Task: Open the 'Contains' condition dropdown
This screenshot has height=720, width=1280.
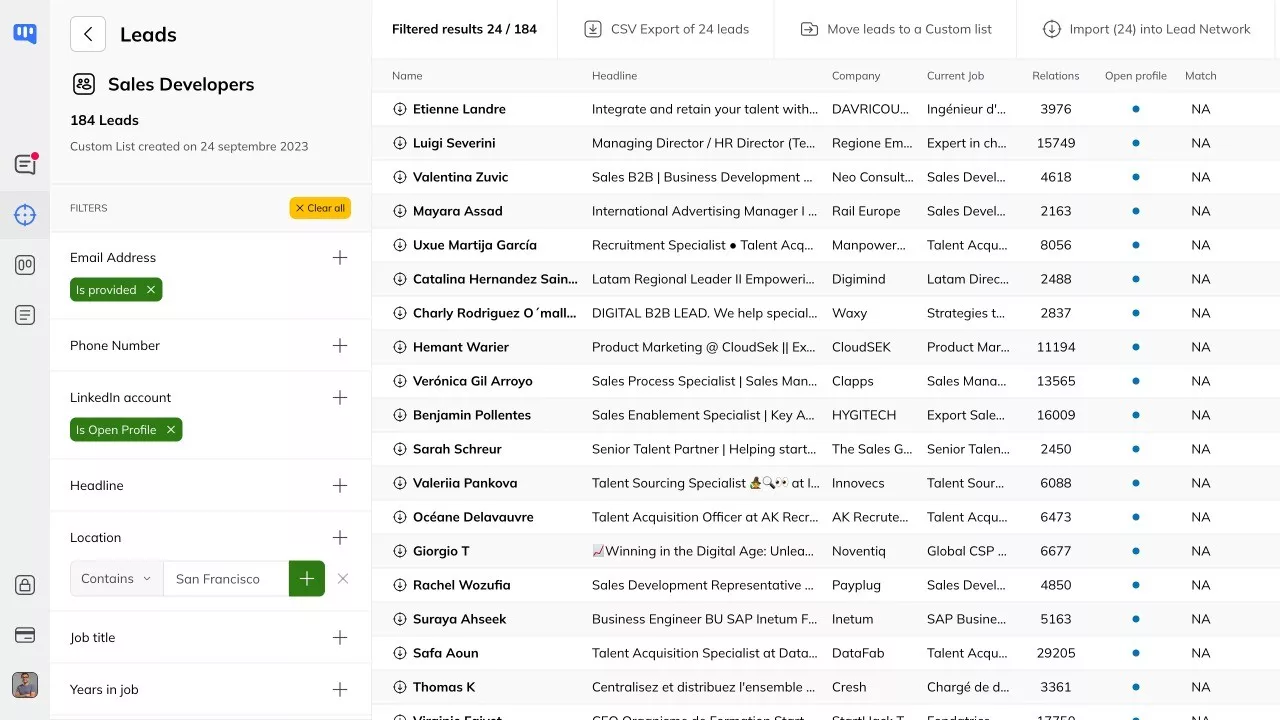Action: 116,579
